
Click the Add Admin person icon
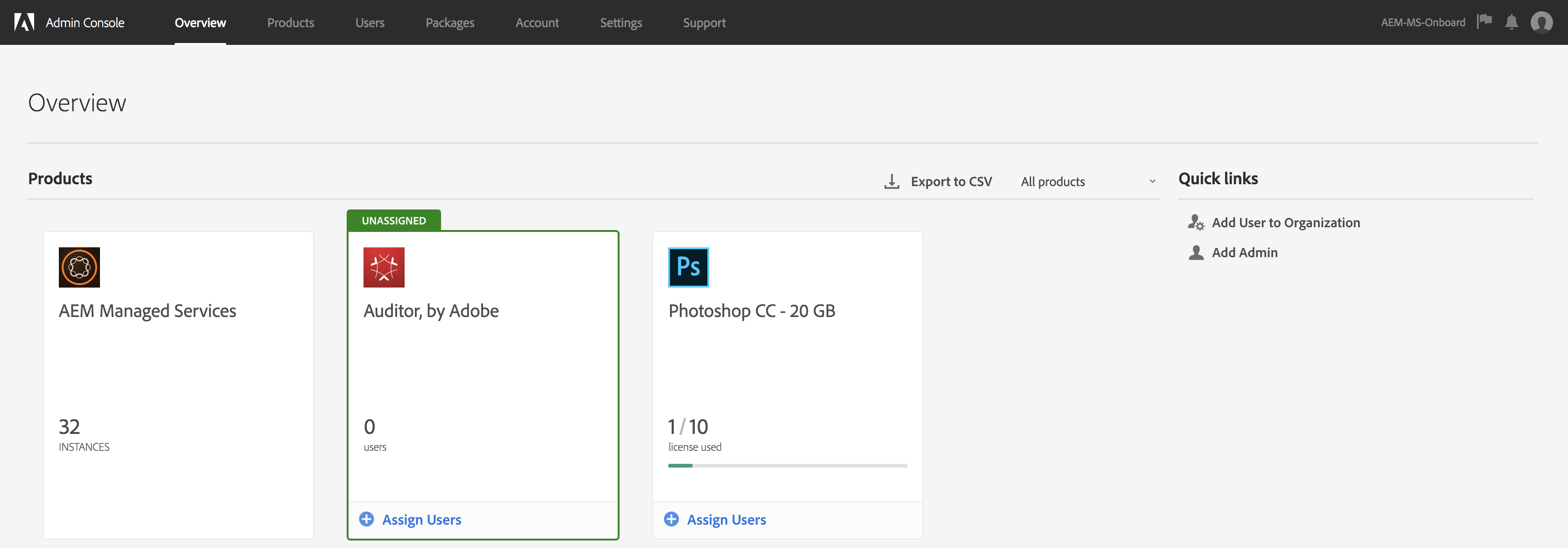[x=1196, y=252]
